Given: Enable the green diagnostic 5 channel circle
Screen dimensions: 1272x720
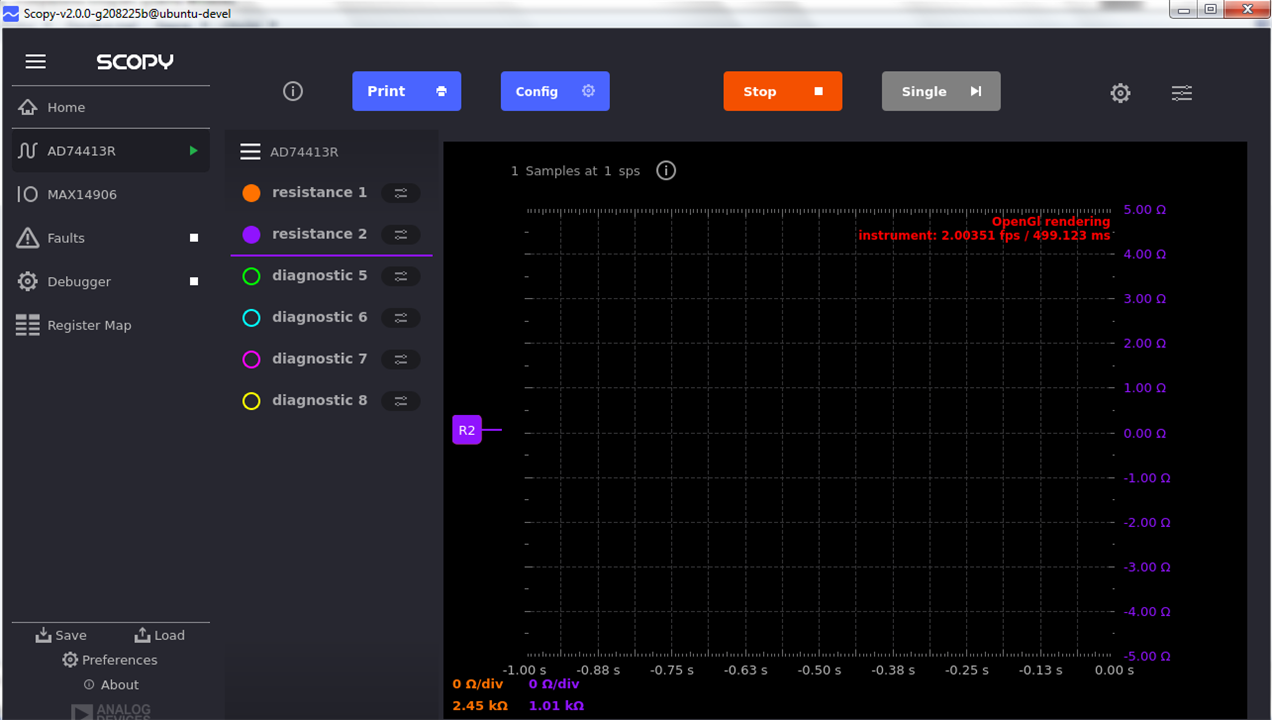Looking at the screenshot, I should [252, 276].
